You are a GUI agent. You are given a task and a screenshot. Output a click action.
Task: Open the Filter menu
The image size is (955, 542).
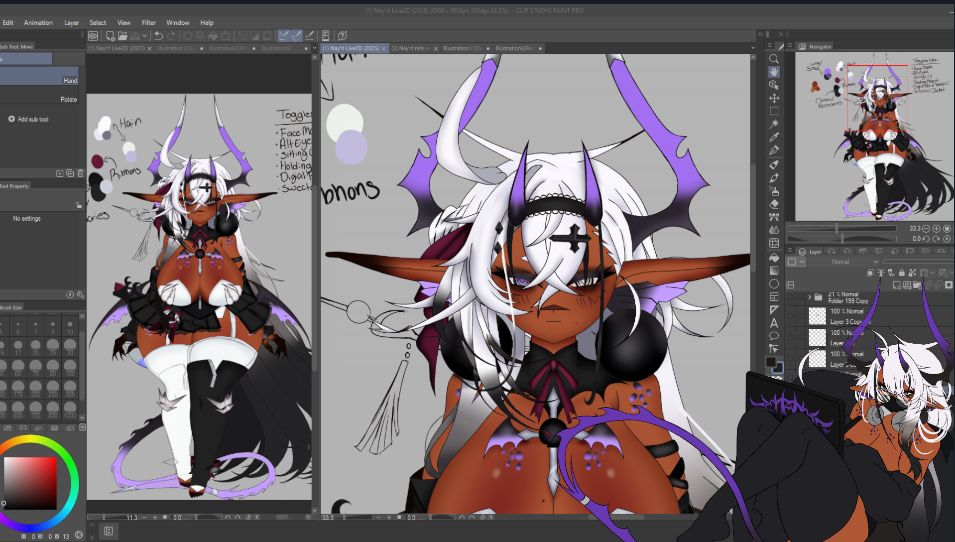149,23
